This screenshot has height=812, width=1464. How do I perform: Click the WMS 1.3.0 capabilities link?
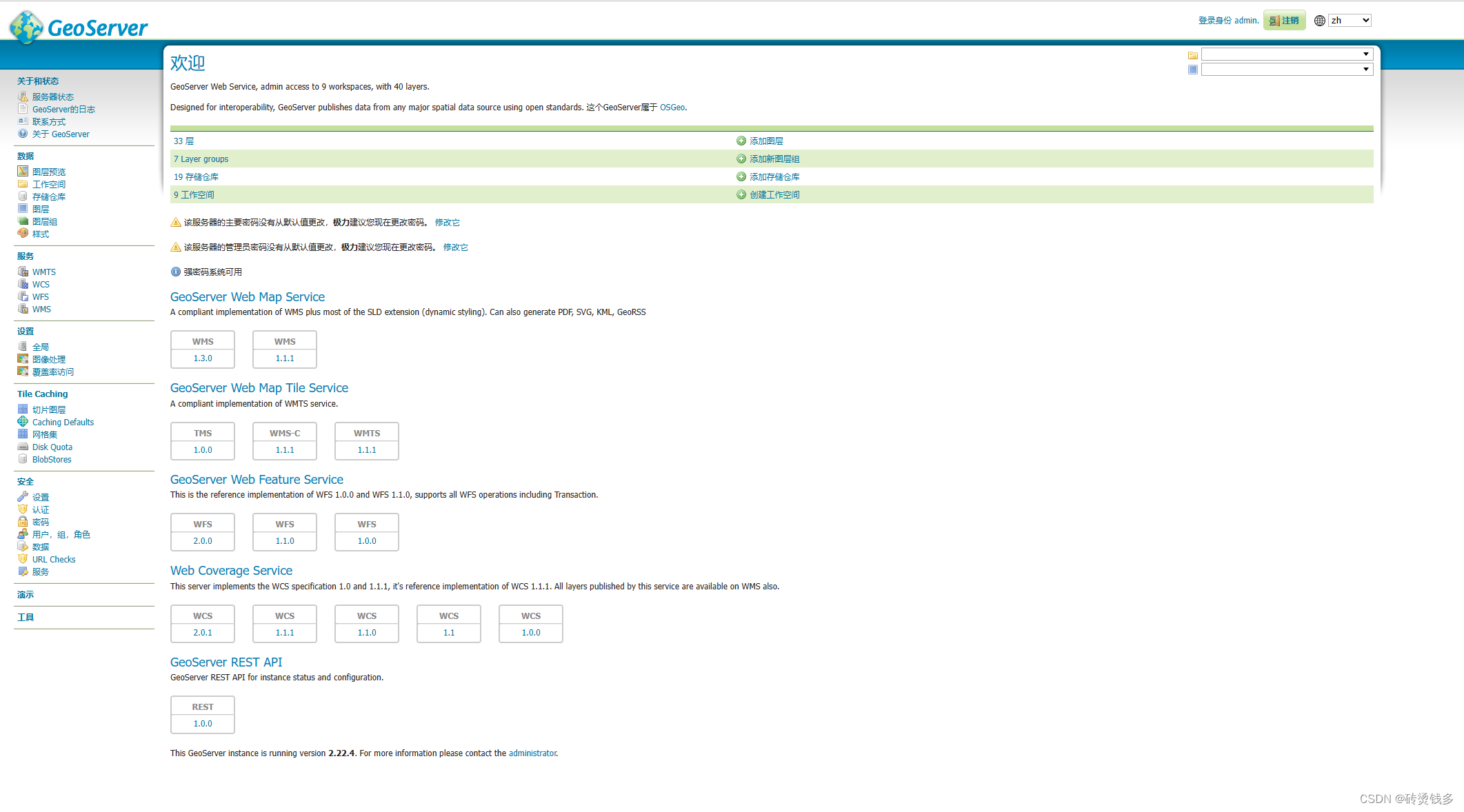click(x=203, y=358)
